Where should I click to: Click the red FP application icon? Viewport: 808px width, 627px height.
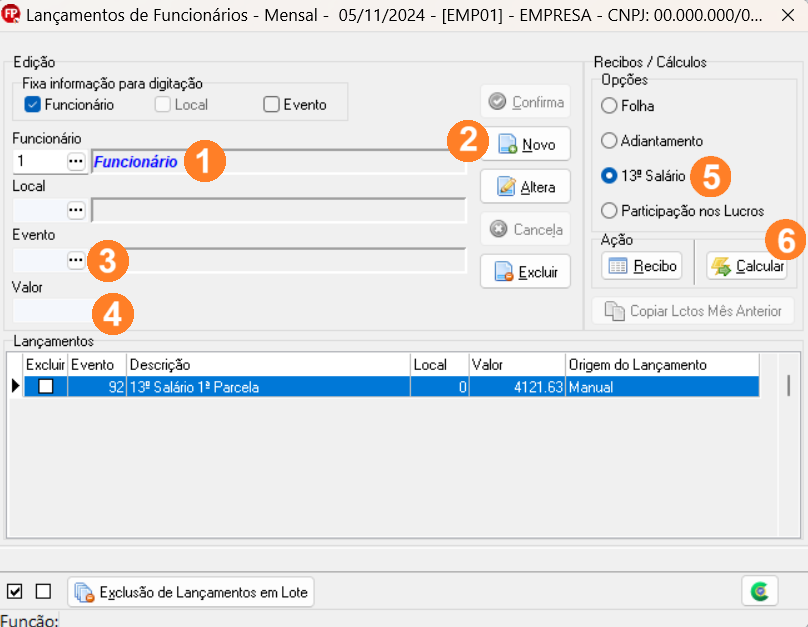12,14
